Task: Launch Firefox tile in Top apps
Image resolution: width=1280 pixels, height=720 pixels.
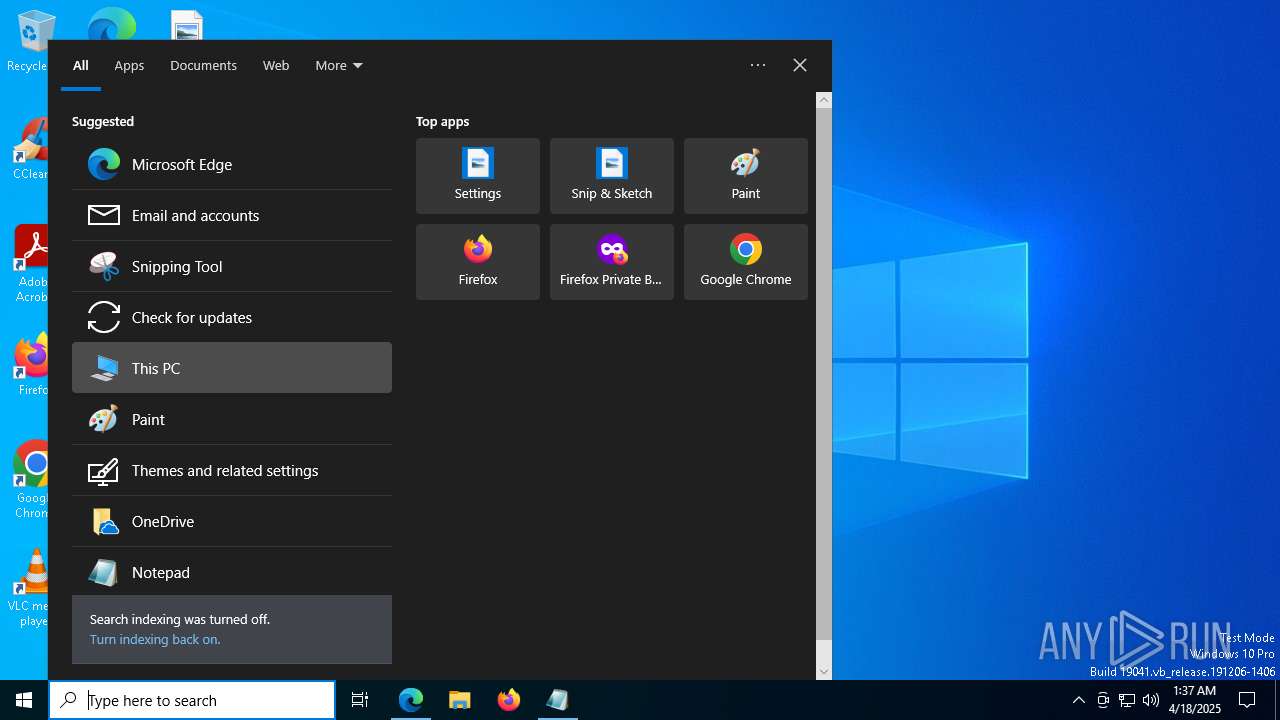Action: pyautogui.click(x=478, y=262)
